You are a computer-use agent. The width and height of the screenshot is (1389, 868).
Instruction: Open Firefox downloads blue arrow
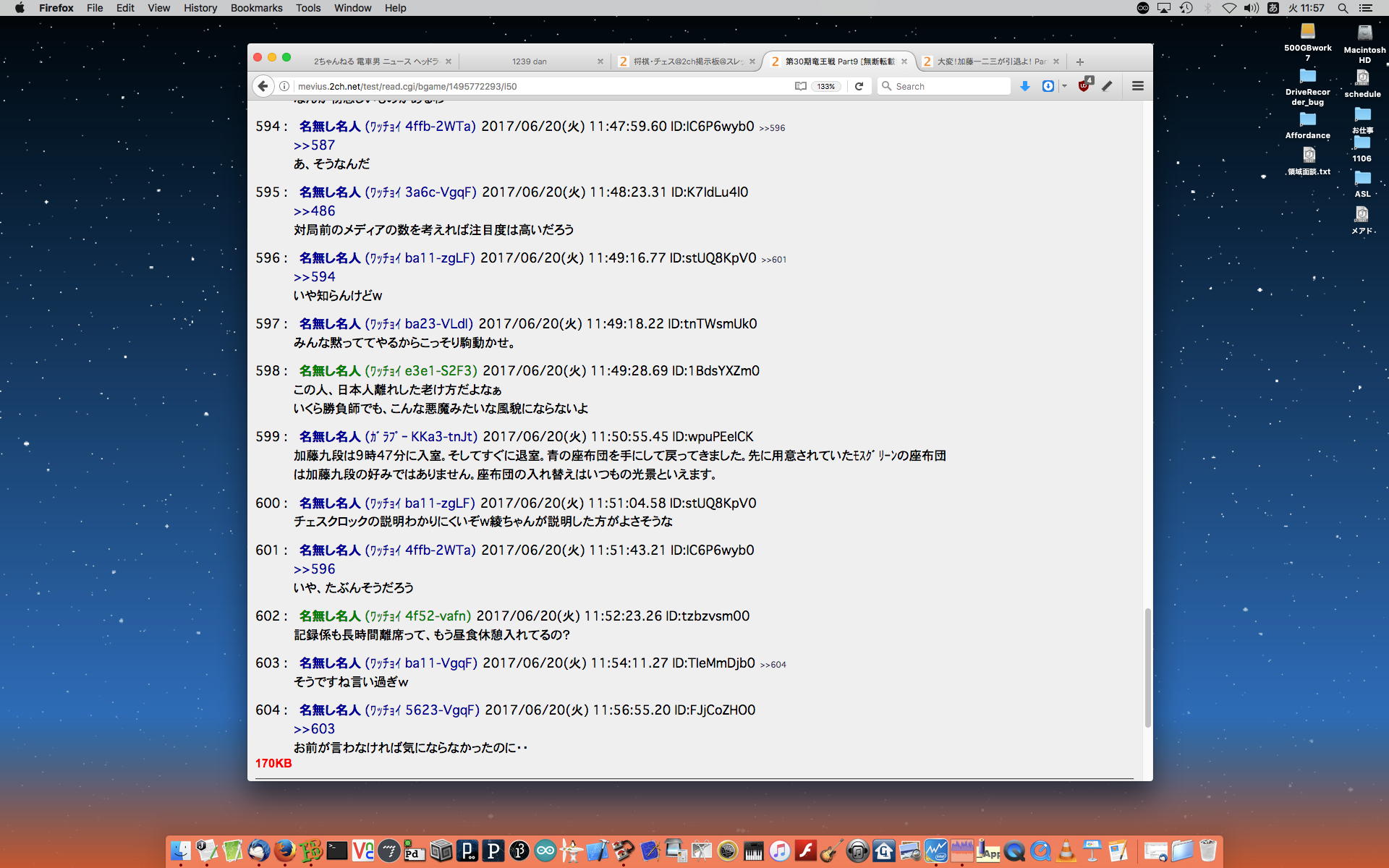pyautogui.click(x=1024, y=86)
